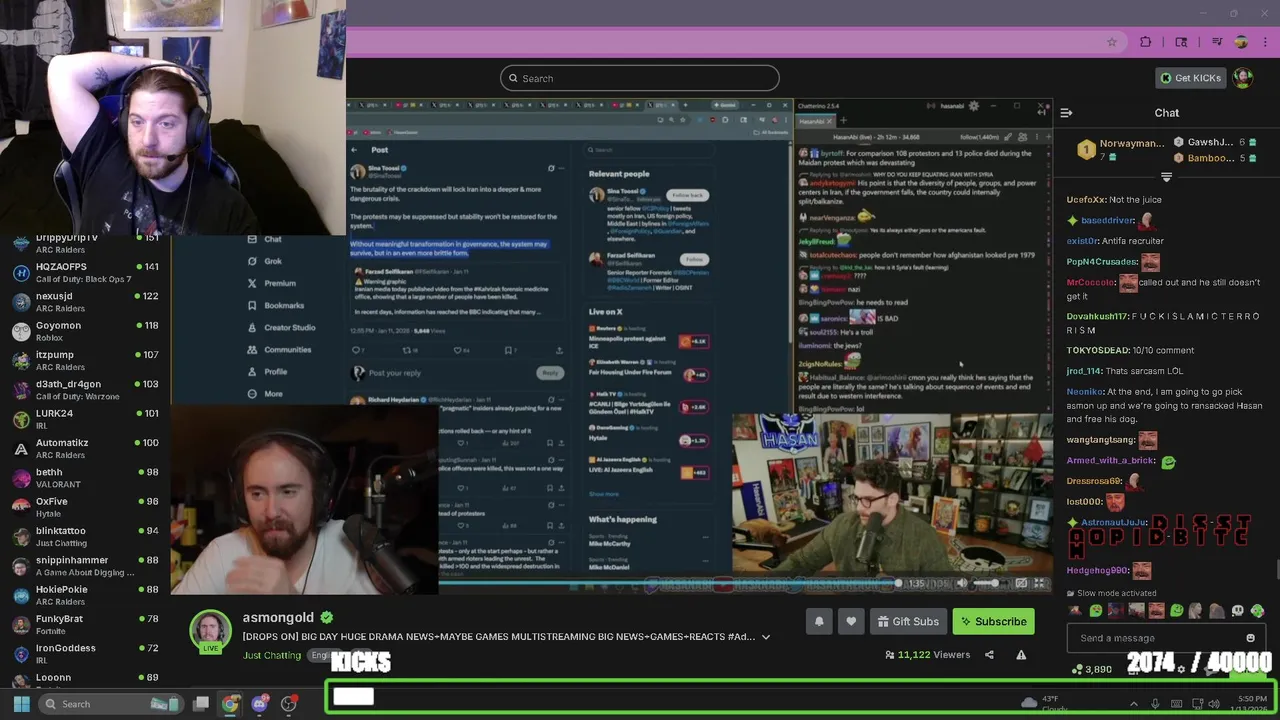This screenshot has height=720, width=1280.
Task: Open bethh channel in sidebar
Action: tap(85, 478)
